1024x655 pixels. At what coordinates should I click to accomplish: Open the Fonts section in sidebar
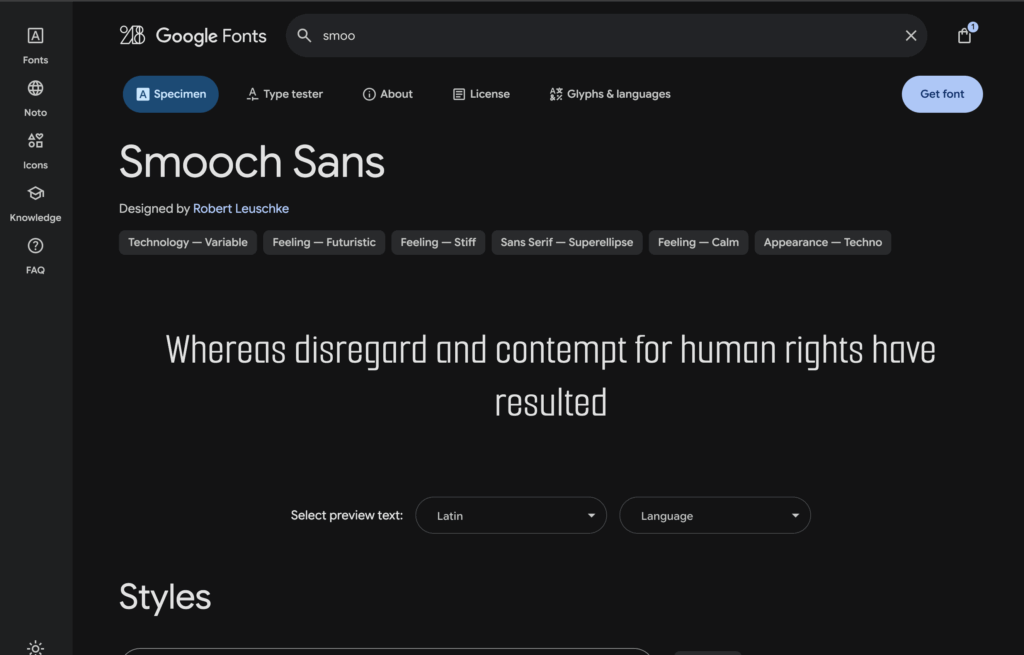(35, 46)
